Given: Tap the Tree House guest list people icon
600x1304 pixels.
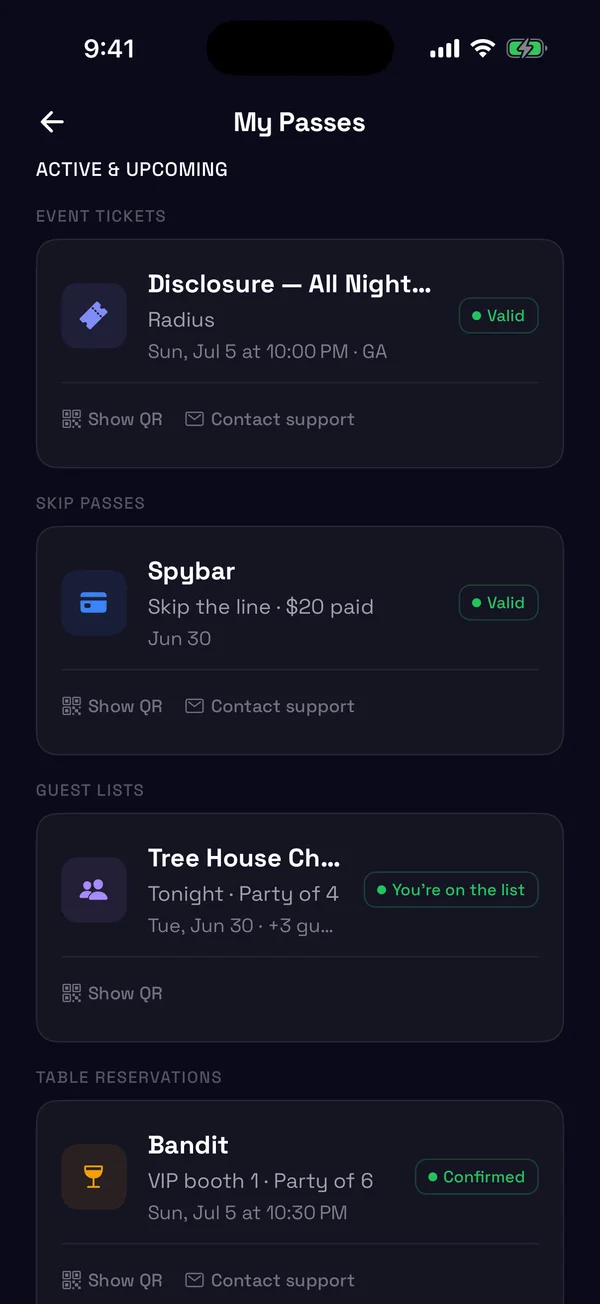Looking at the screenshot, I should (x=94, y=890).
